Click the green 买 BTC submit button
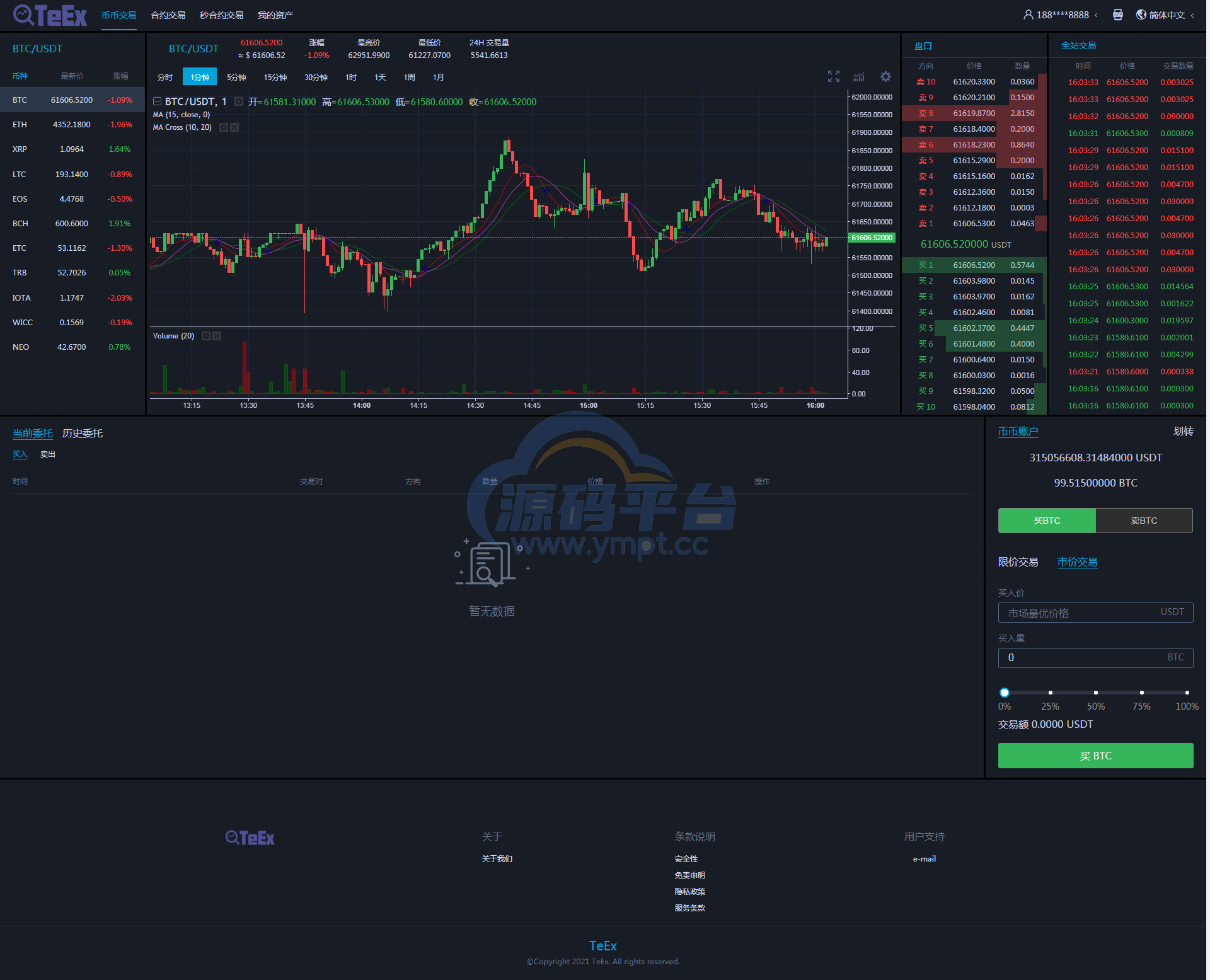Viewport: 1210px width, 980px height. (1095, 756)
